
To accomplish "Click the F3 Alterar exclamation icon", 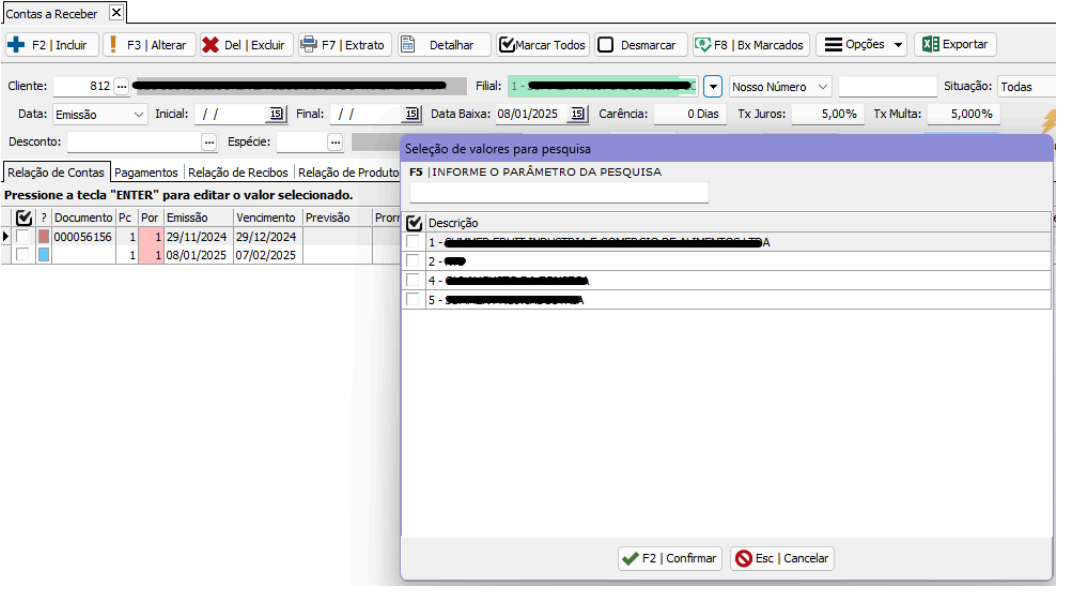I will [113, 45].
